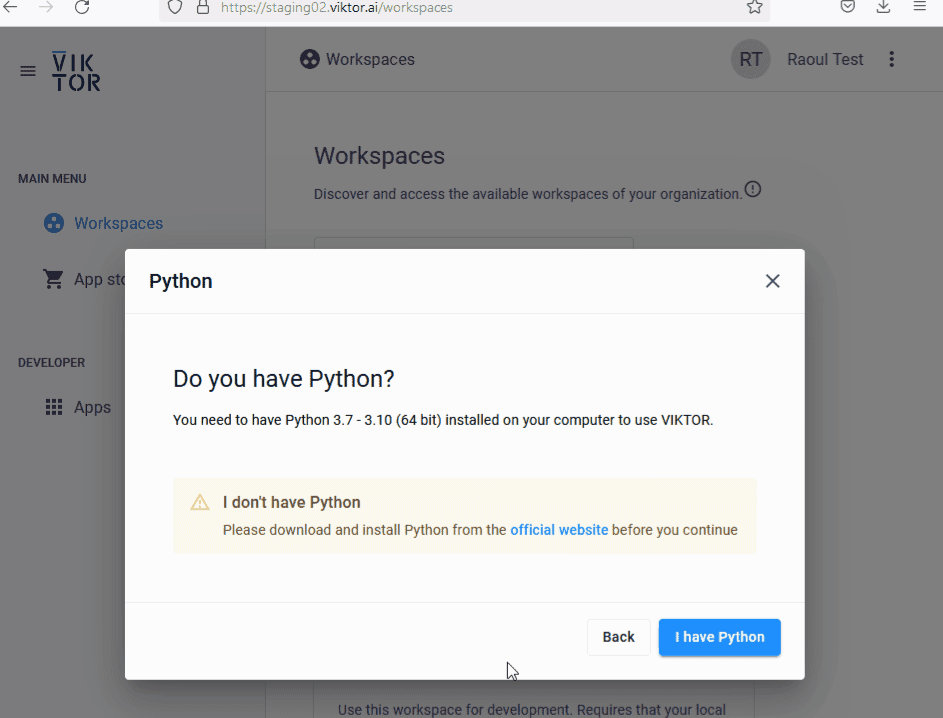Screen dimensions: 943x718
Task: Click the 'I don't have Python' text
Action: tap(291, 502)
